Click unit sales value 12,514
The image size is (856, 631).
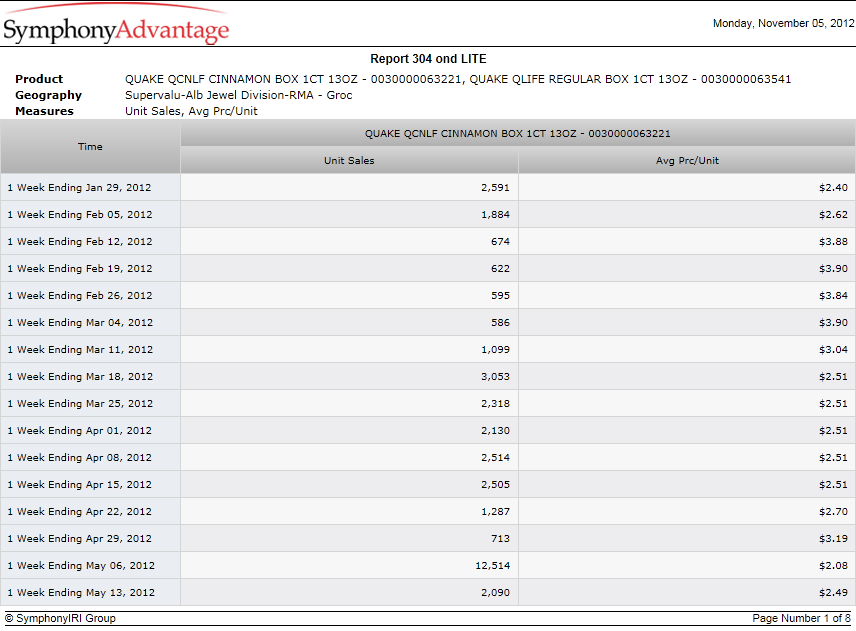492,565
